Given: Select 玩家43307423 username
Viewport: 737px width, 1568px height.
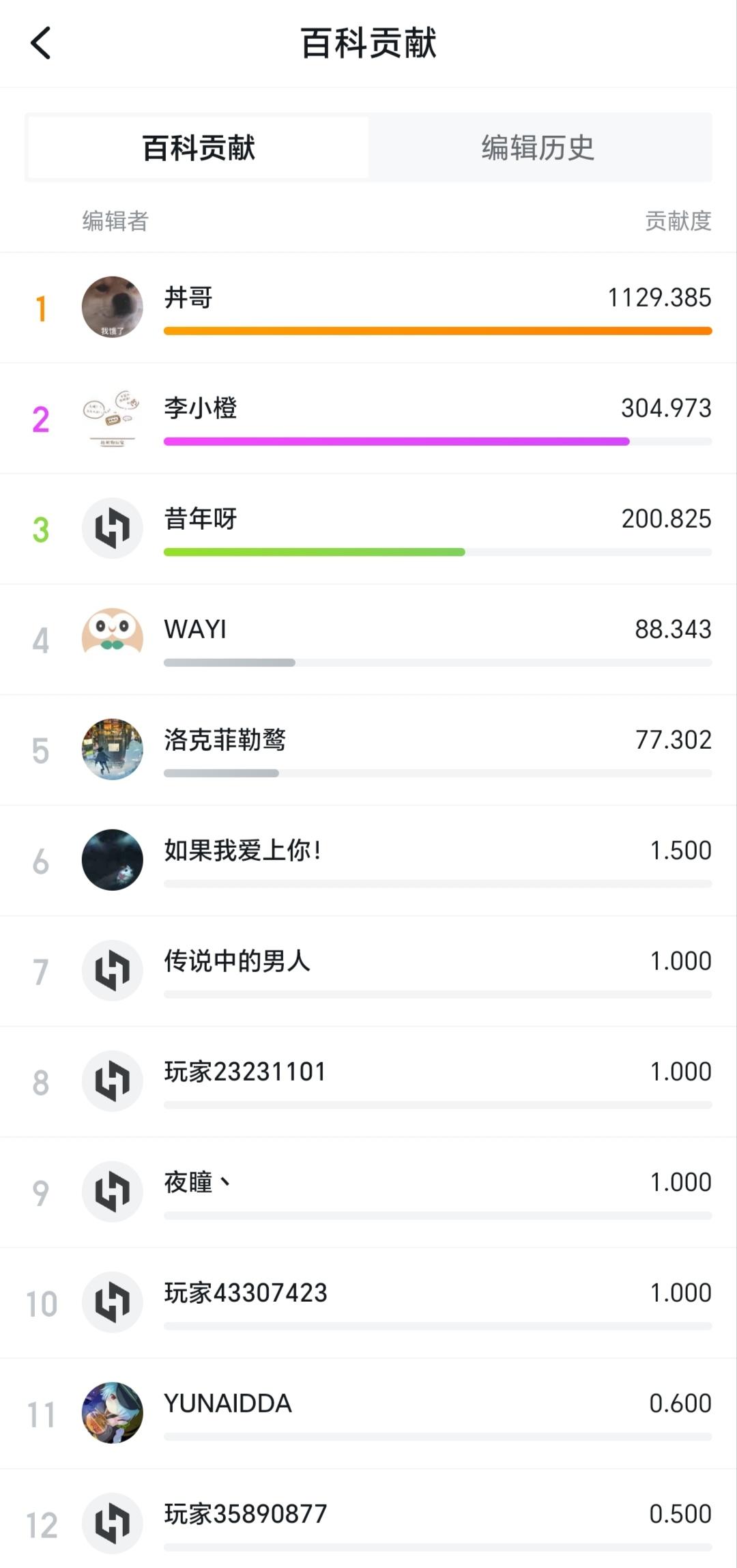Looking at the screenshot, I should click(x=246, y=1293).
